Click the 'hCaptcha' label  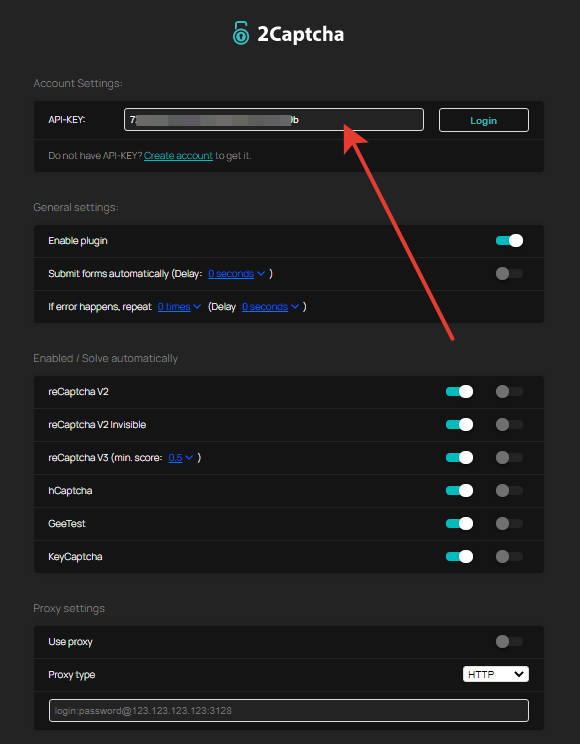click(x=70, y=491)
